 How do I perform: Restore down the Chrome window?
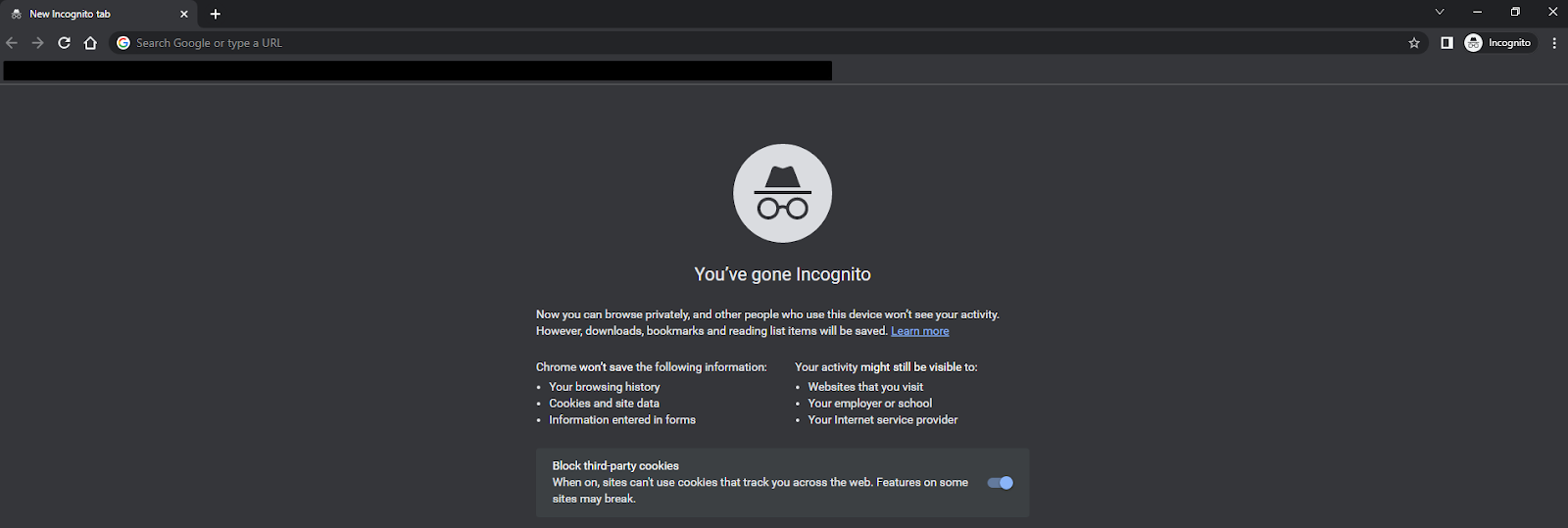(1515, 13)
